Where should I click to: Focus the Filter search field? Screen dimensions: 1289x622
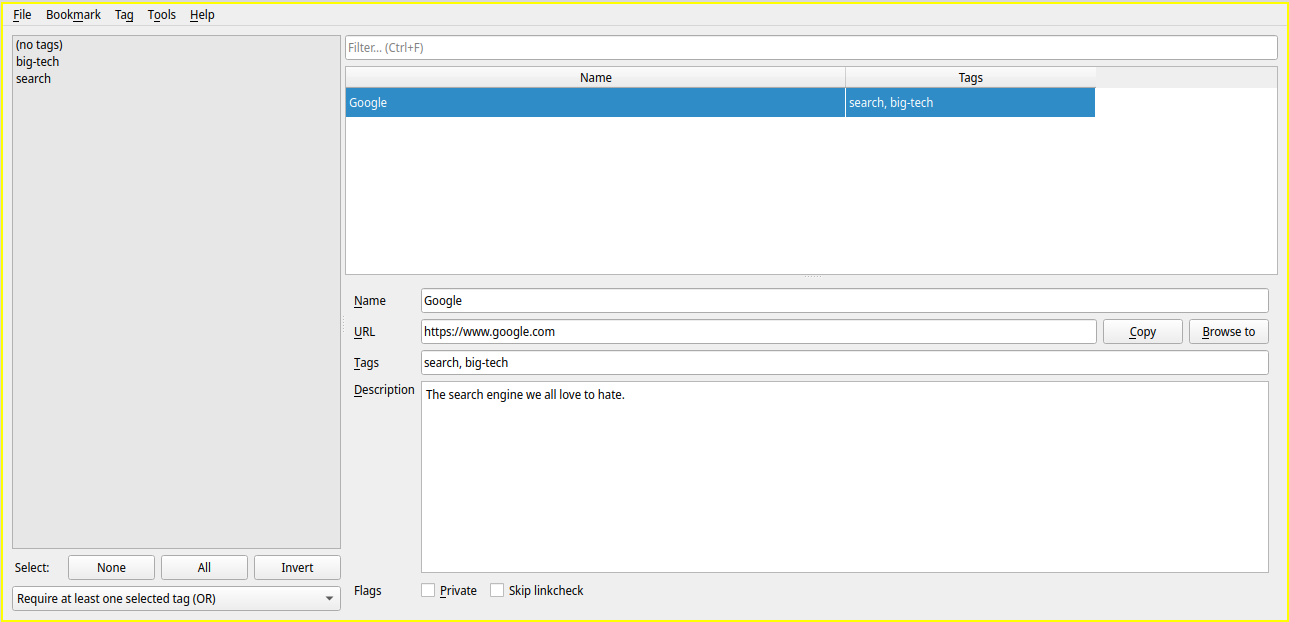811,47
